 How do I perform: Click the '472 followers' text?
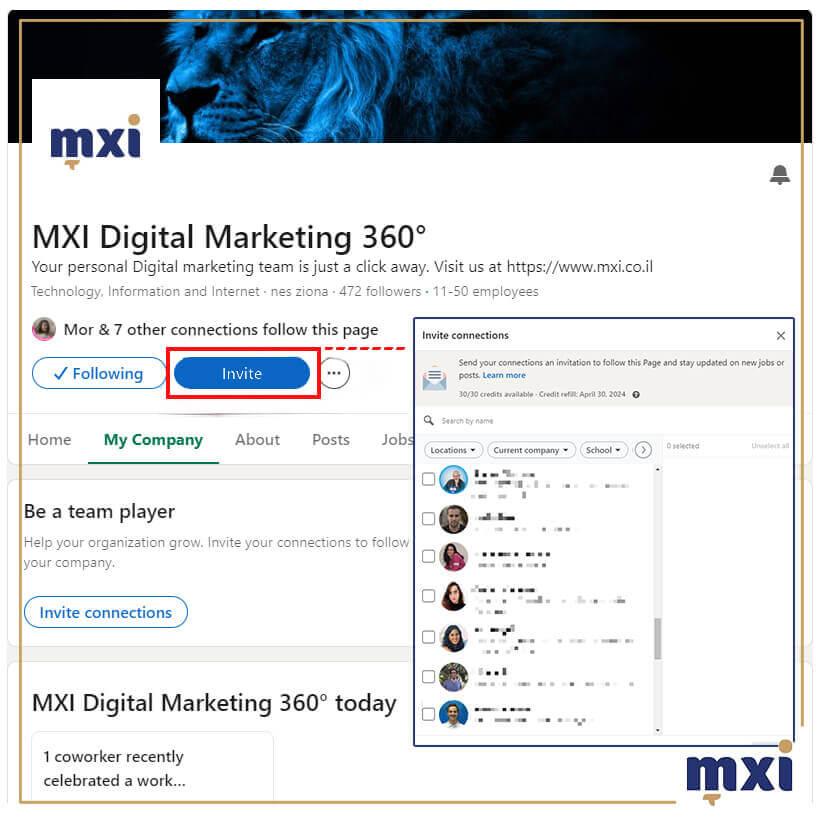[x=380, y=291]
